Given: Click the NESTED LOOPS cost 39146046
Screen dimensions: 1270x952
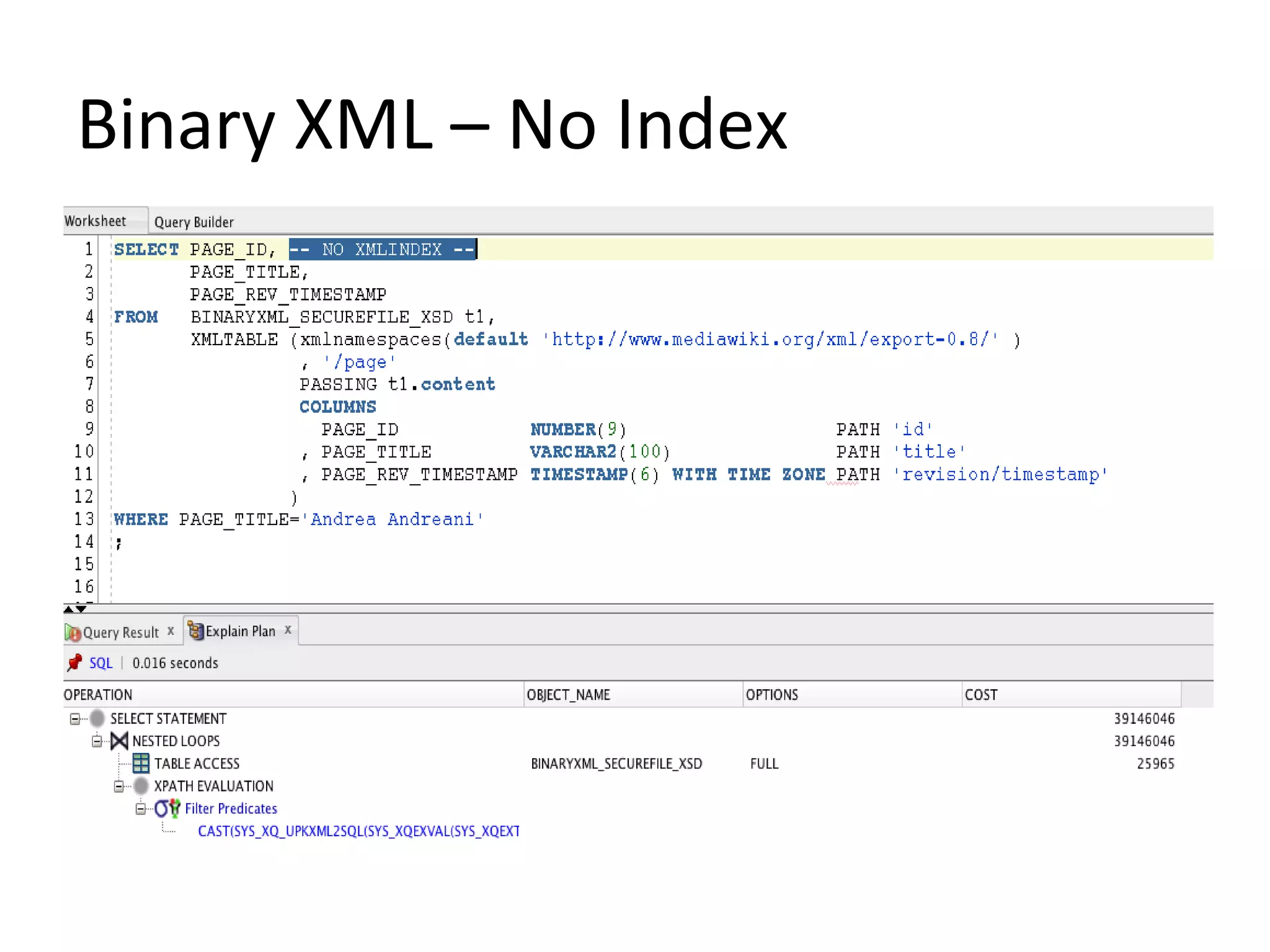Looking at the screenshot, I should pos(1144,741).
